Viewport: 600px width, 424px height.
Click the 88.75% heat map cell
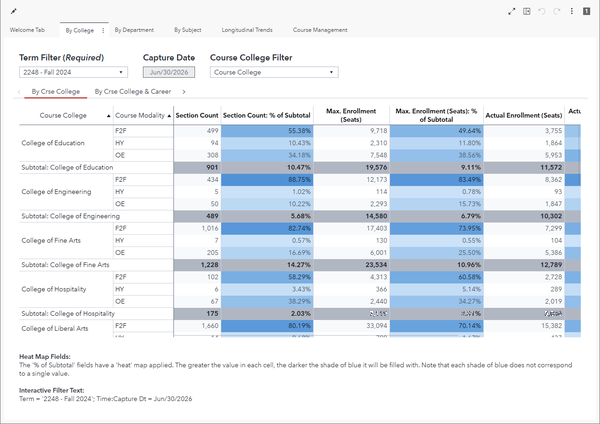(x=267, y=179)
